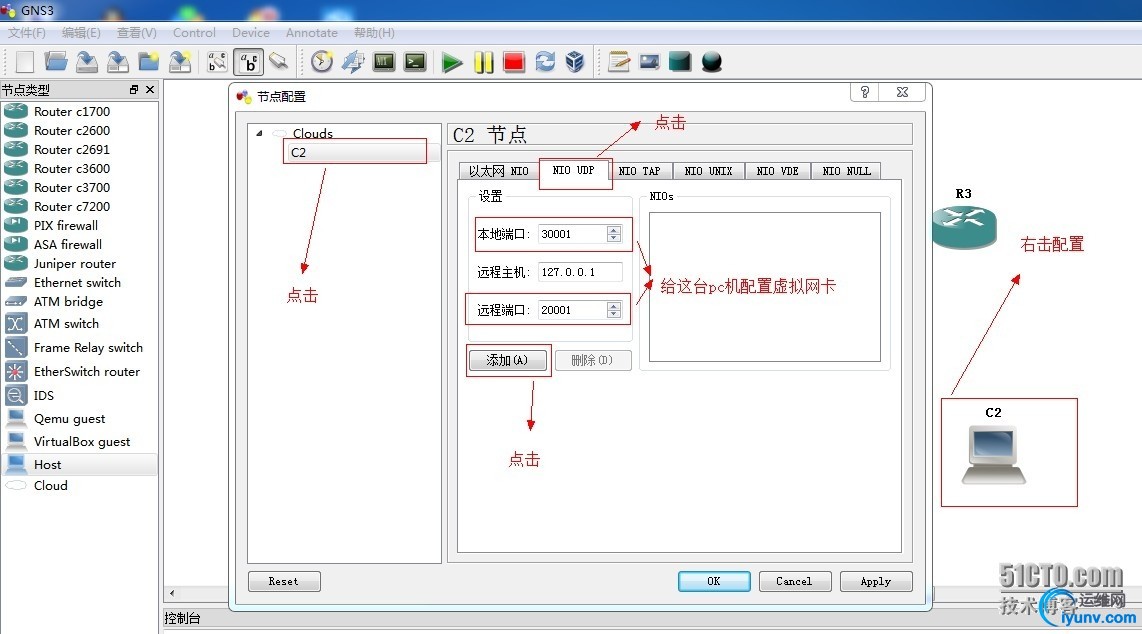
Task: Click the Insert picture icon
Action: (649, 62)
